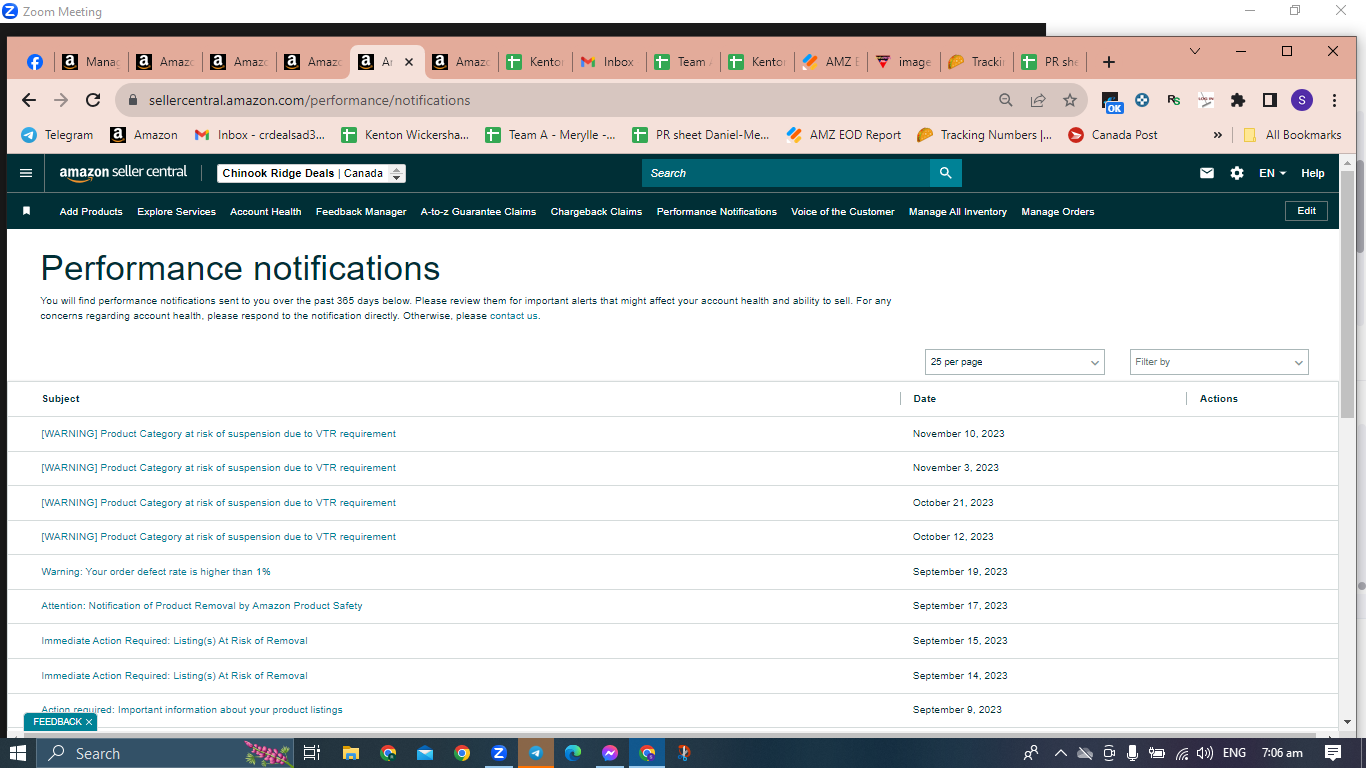The image size is (1366, 768).
Task: Click the bookmark flag icon before Add Products
Action: pyautogui.click(x=27, y=211)
